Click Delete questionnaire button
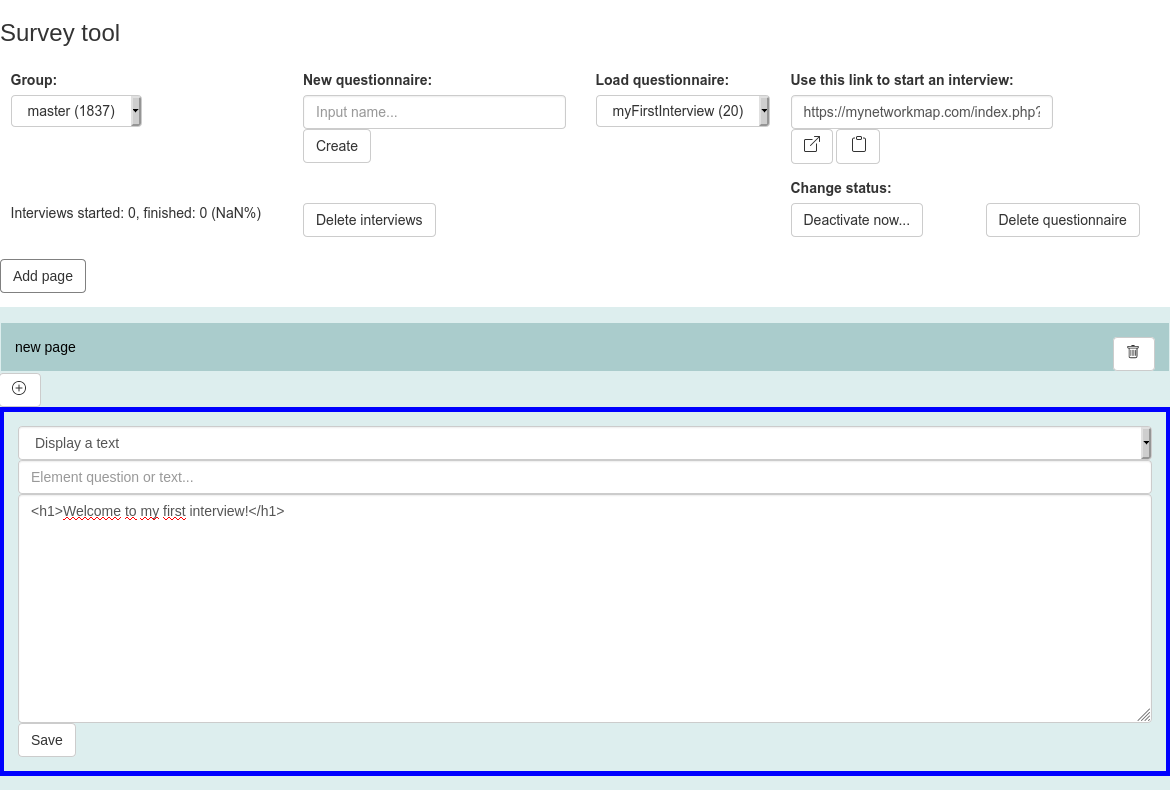 click(1063, 220)
